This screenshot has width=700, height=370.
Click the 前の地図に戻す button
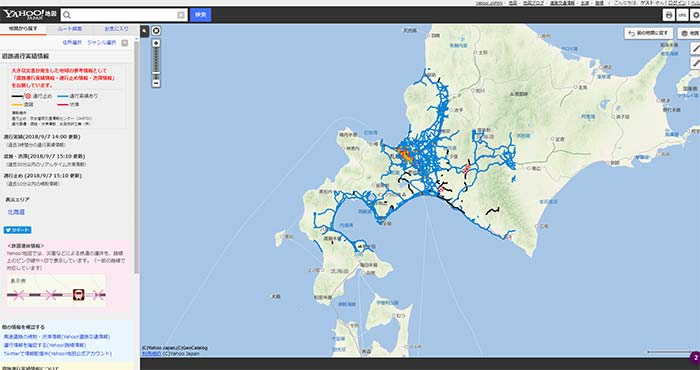tap(649, 33)
